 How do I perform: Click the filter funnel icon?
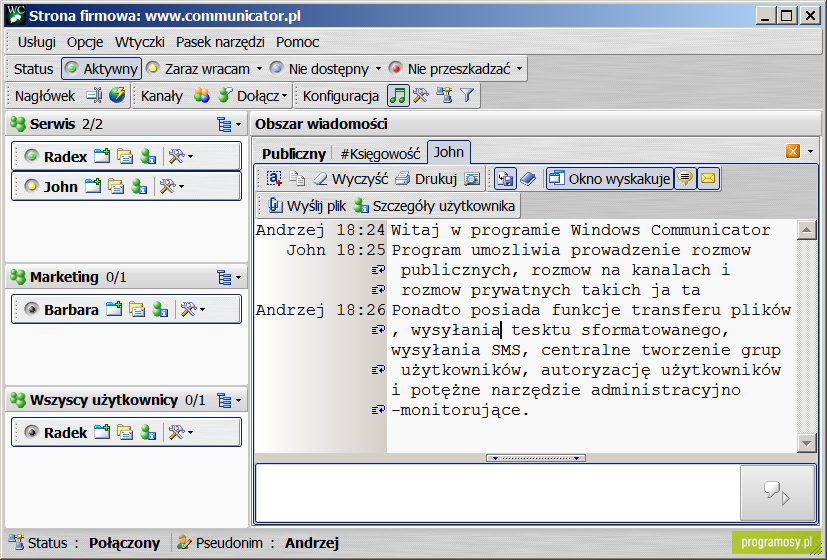467,95
